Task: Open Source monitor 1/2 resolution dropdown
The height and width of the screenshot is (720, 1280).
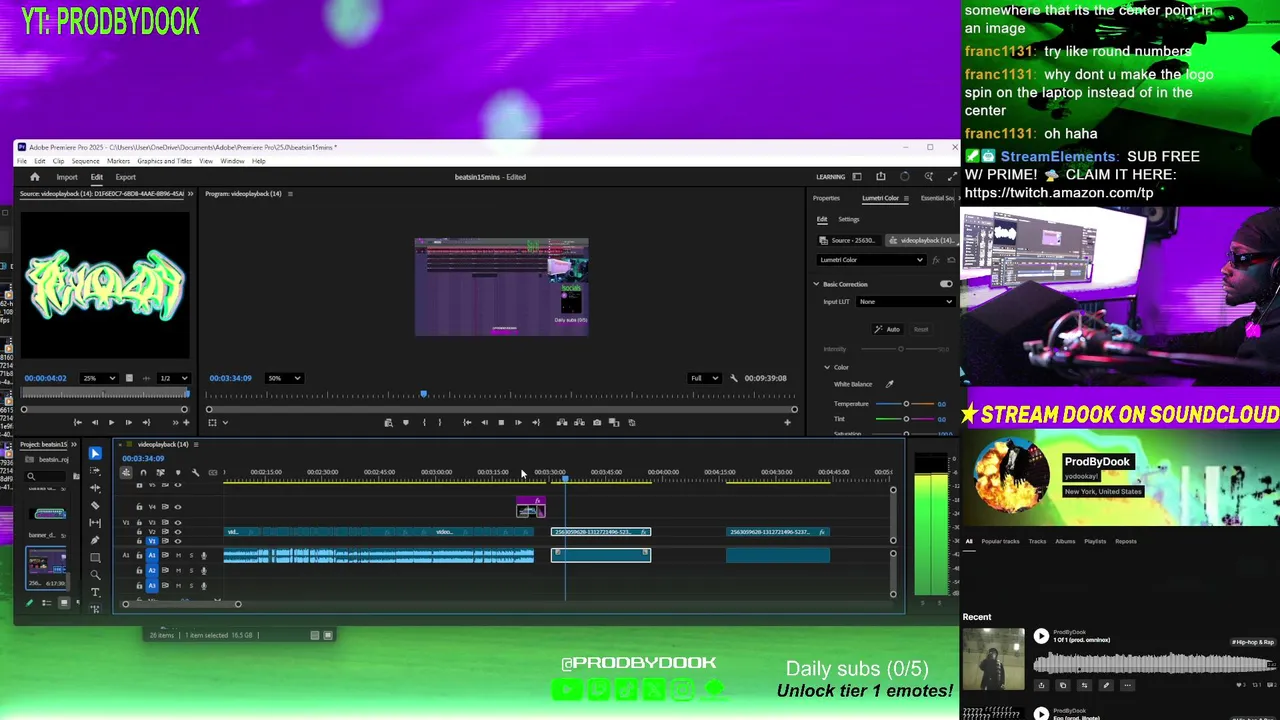Action: 173,378
